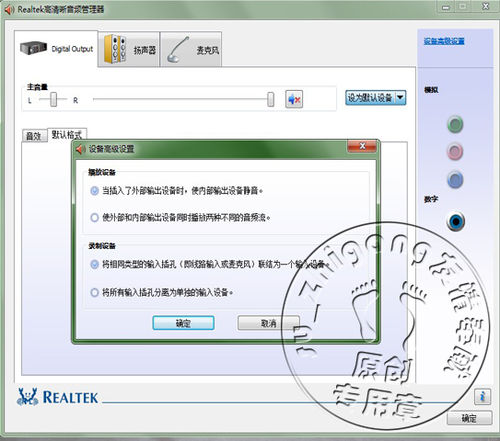Click 取消 cancel in the dialog
The width and height of the screenshot is (500, 441).
click(x=268, y=323)
